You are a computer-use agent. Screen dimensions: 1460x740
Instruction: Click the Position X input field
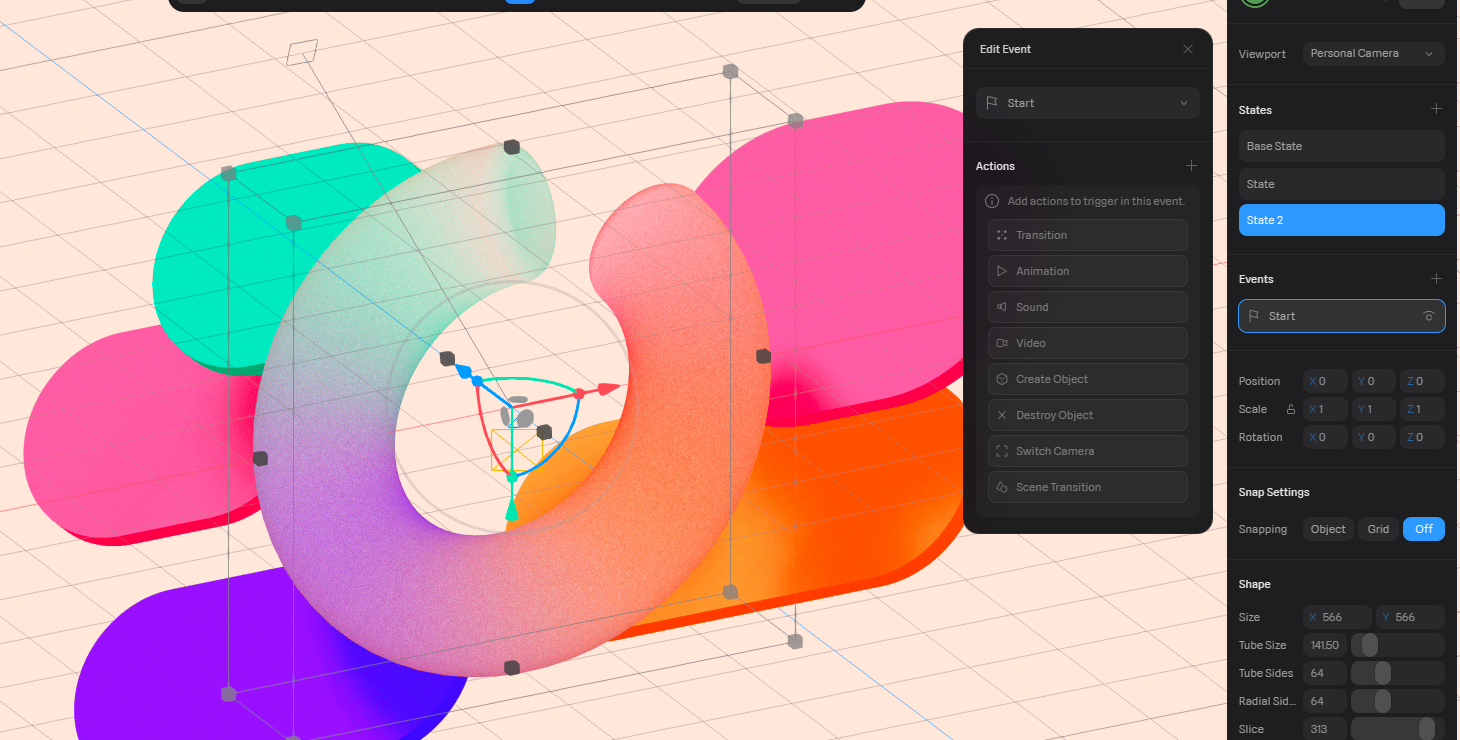click(1326, 381)
